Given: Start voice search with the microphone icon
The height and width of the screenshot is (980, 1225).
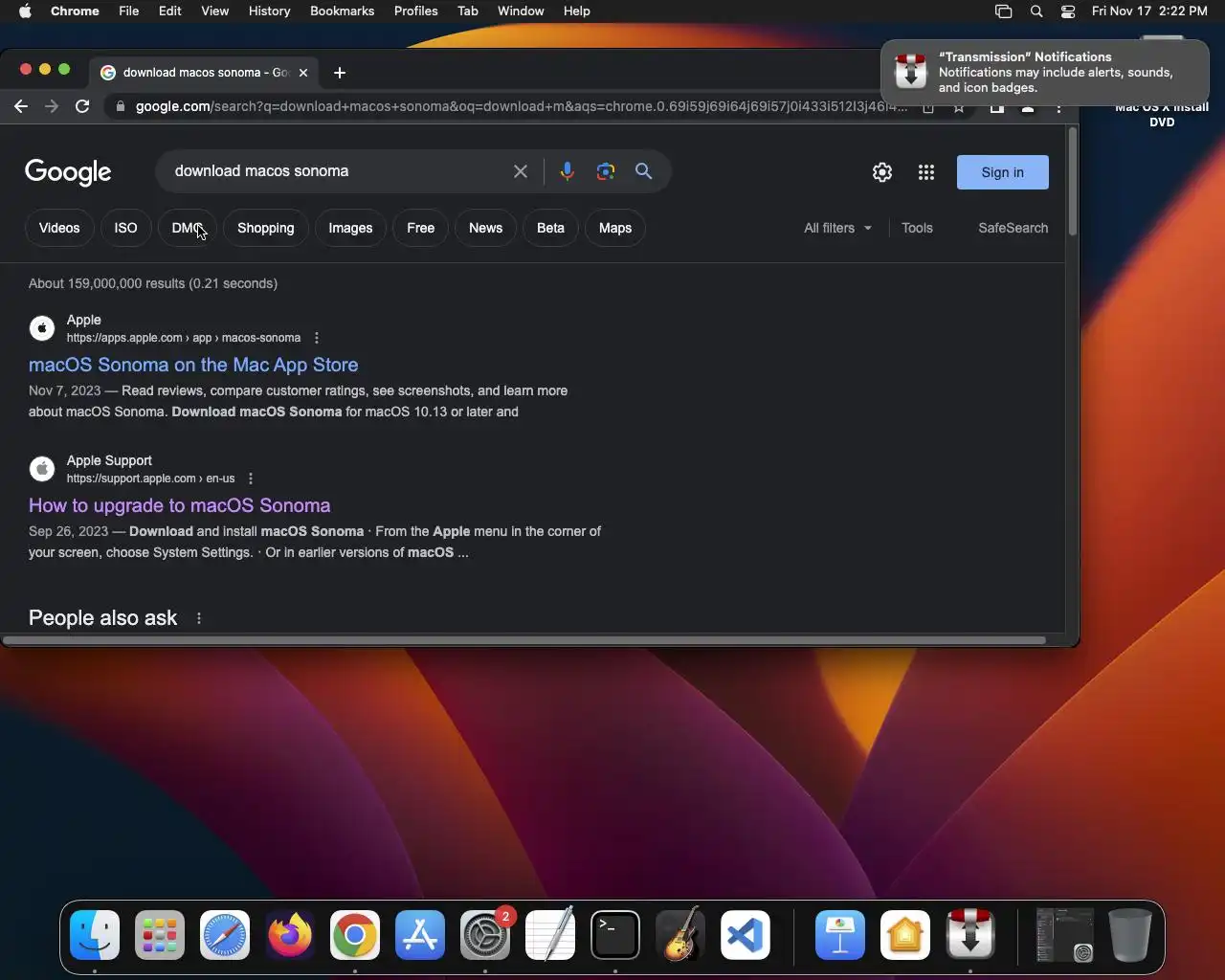Looking at the screenshot, I should pos(567,171).
